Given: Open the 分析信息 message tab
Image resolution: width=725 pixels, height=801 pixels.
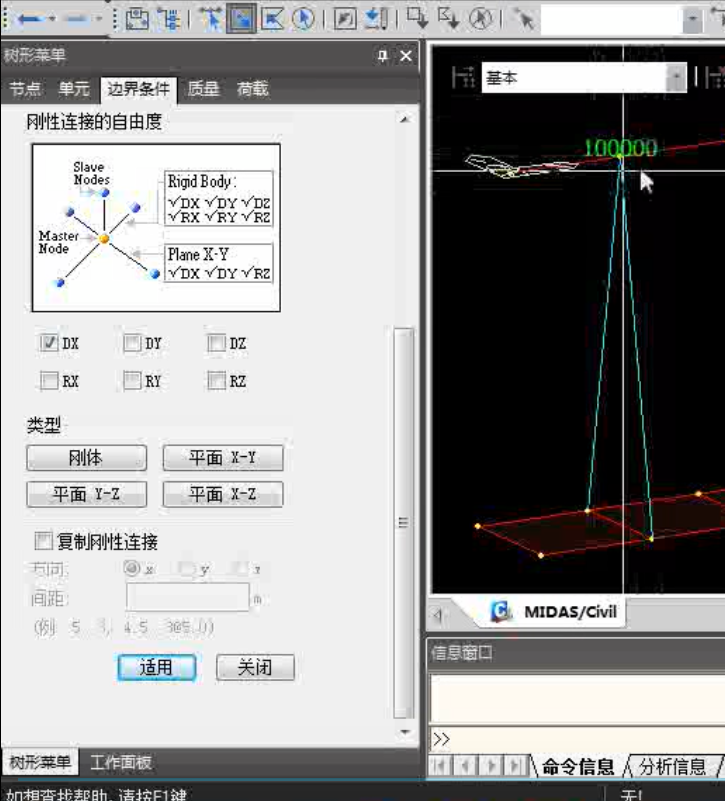Looking at the screenshot, I should (672, 766).
